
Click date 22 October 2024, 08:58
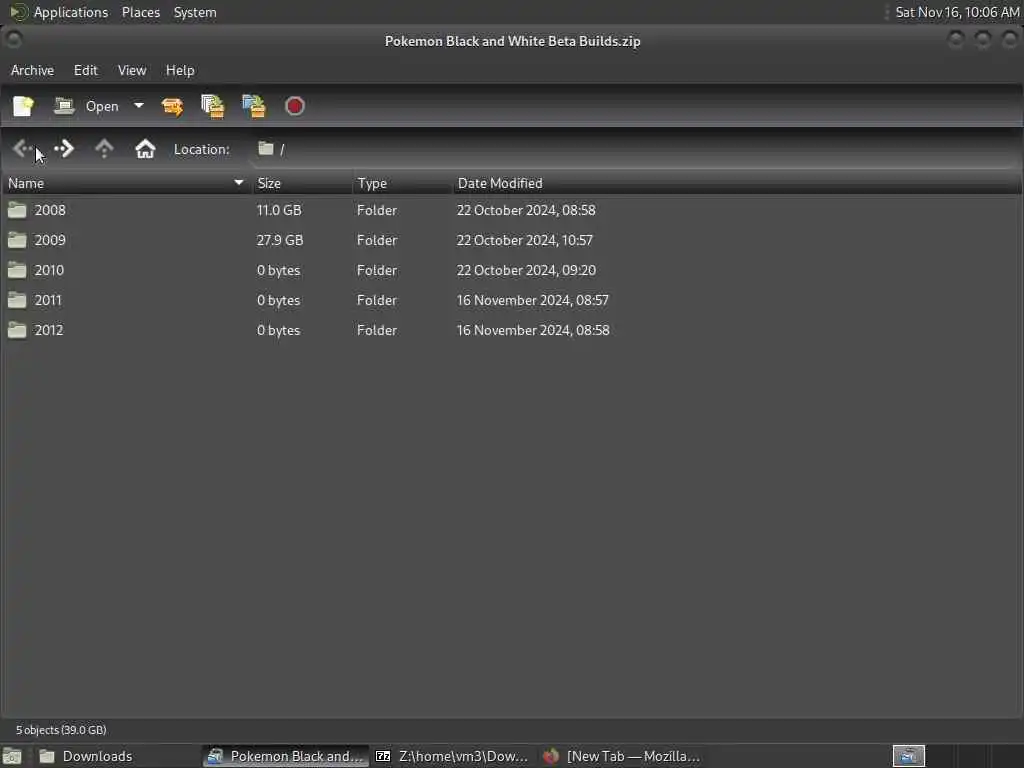(526, 210)
